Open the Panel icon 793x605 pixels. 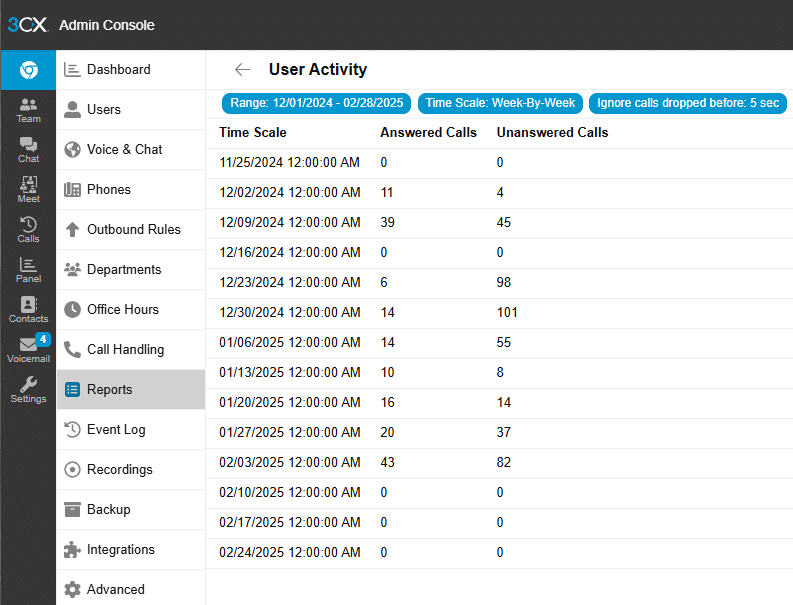(28, 270)
